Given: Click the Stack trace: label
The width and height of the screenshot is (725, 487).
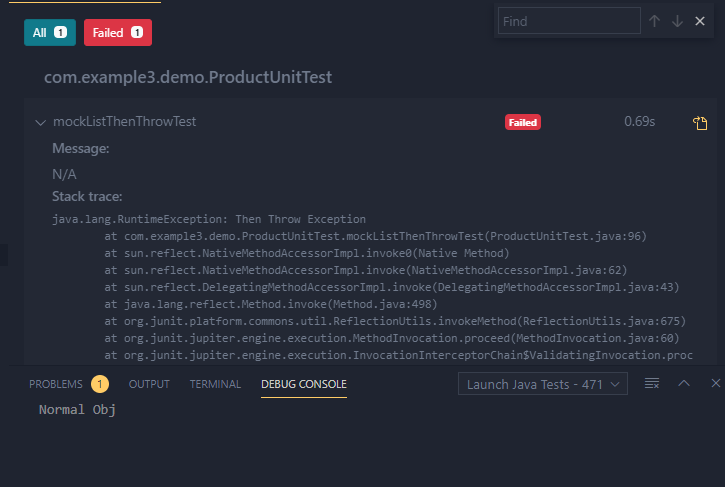Looking at the screenshot, I should [87, 197].
